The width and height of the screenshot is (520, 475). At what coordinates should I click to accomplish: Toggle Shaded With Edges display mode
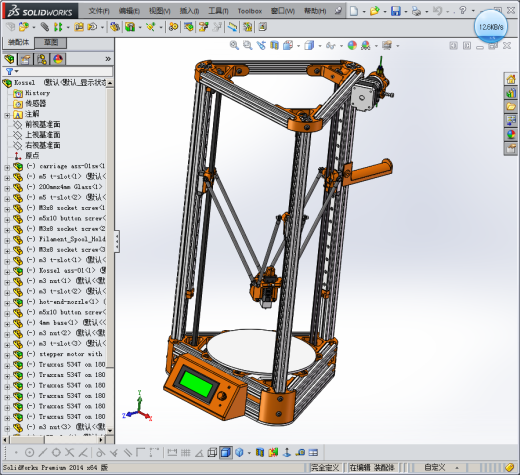click(226, 453)
